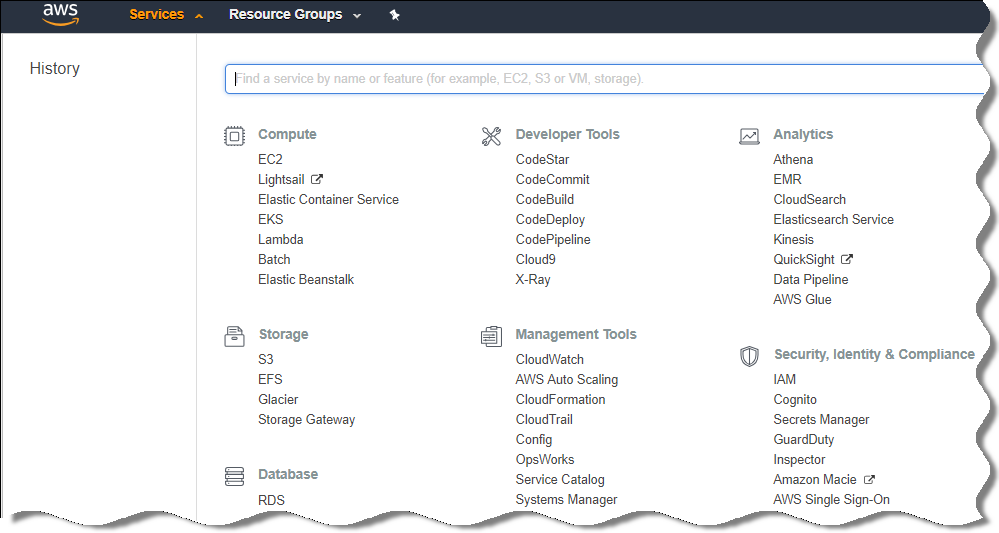Click the Storage category icon
999x533 pixels.
coord(234,336)
